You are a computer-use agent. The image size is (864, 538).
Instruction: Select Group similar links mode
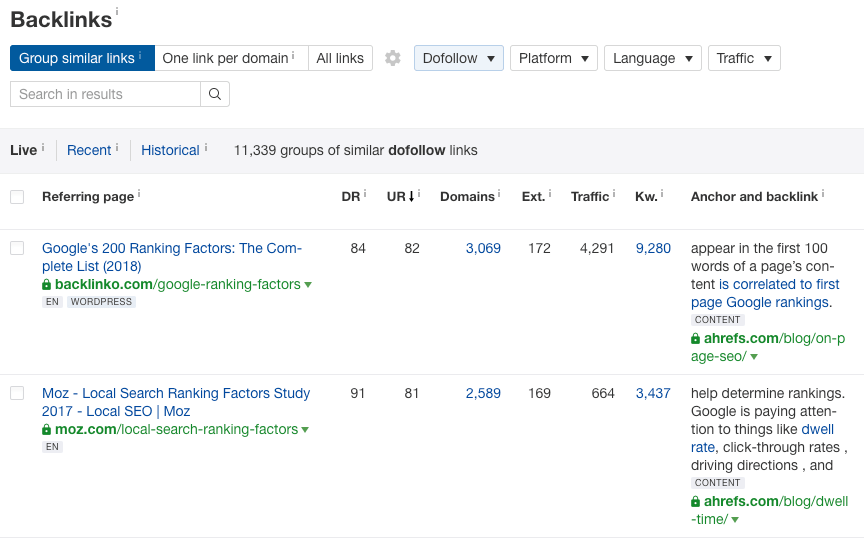82,58
